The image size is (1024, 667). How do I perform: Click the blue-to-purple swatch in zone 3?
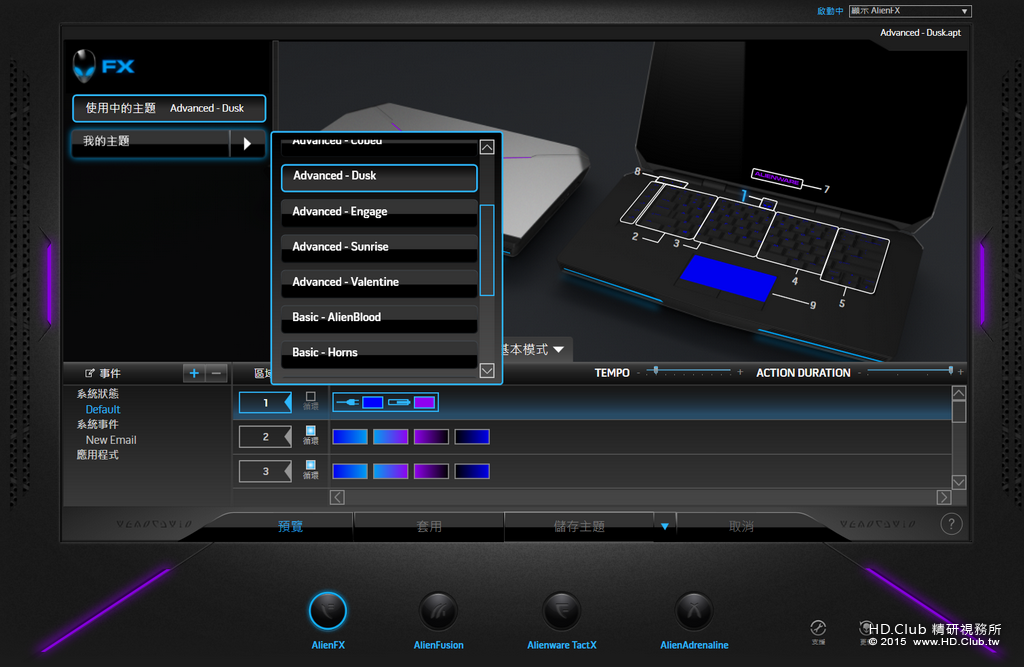tap(391, 471)
